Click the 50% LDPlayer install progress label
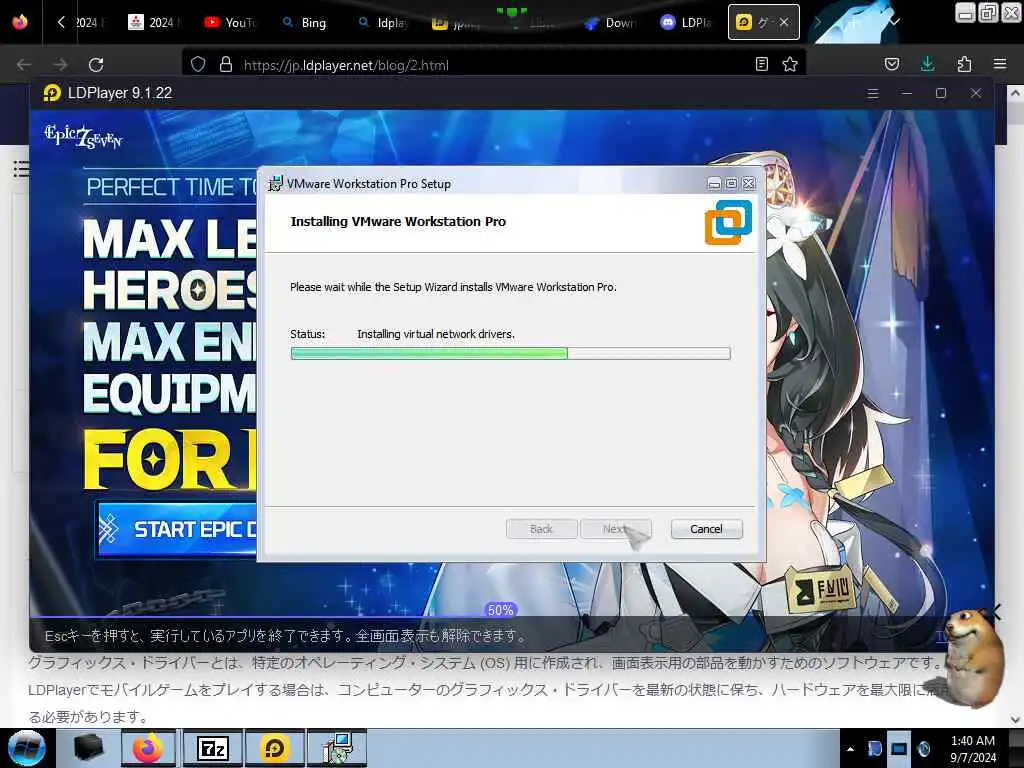 click(500, 610)
